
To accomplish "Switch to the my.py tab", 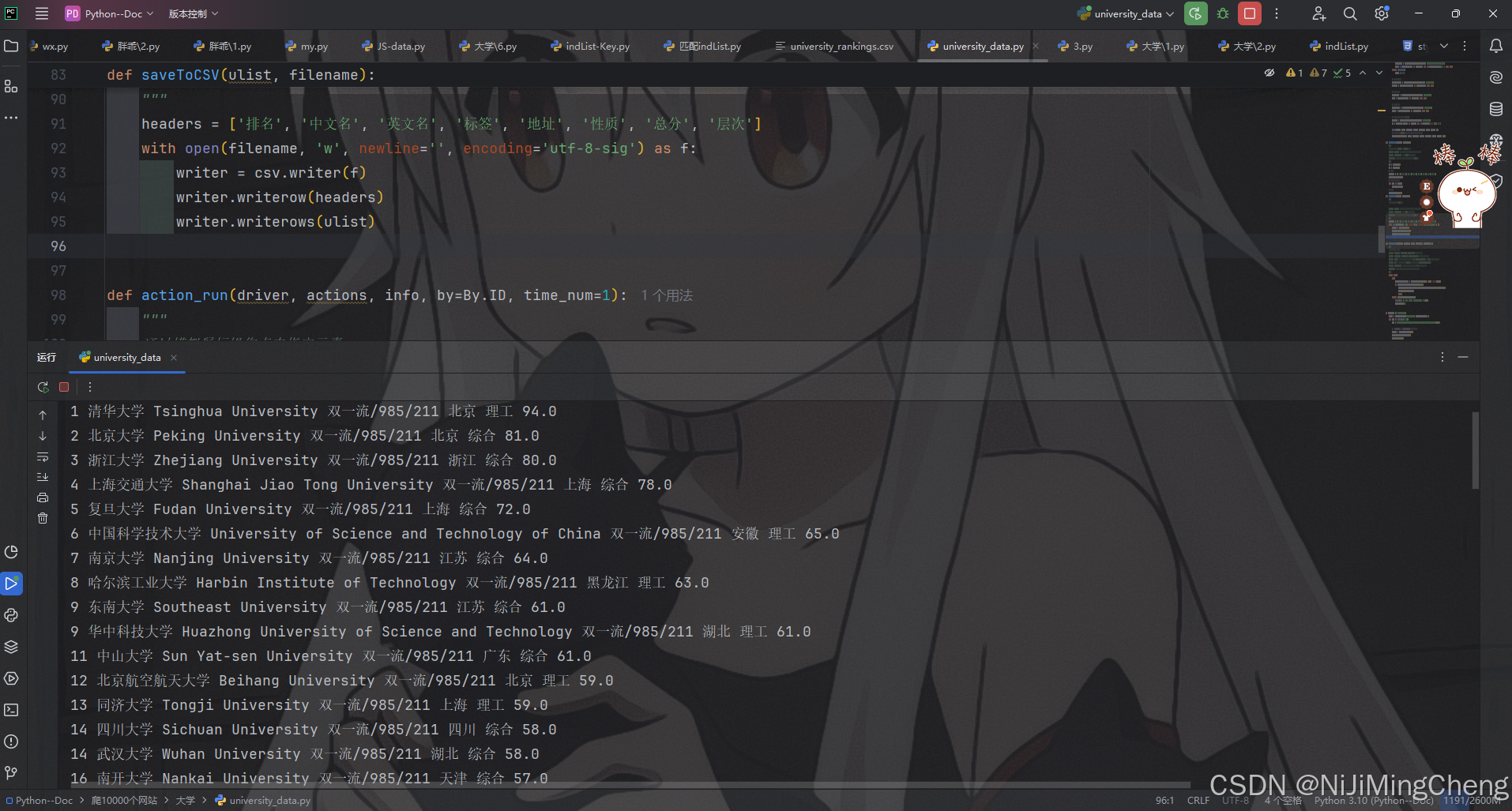I will [307, 47].
